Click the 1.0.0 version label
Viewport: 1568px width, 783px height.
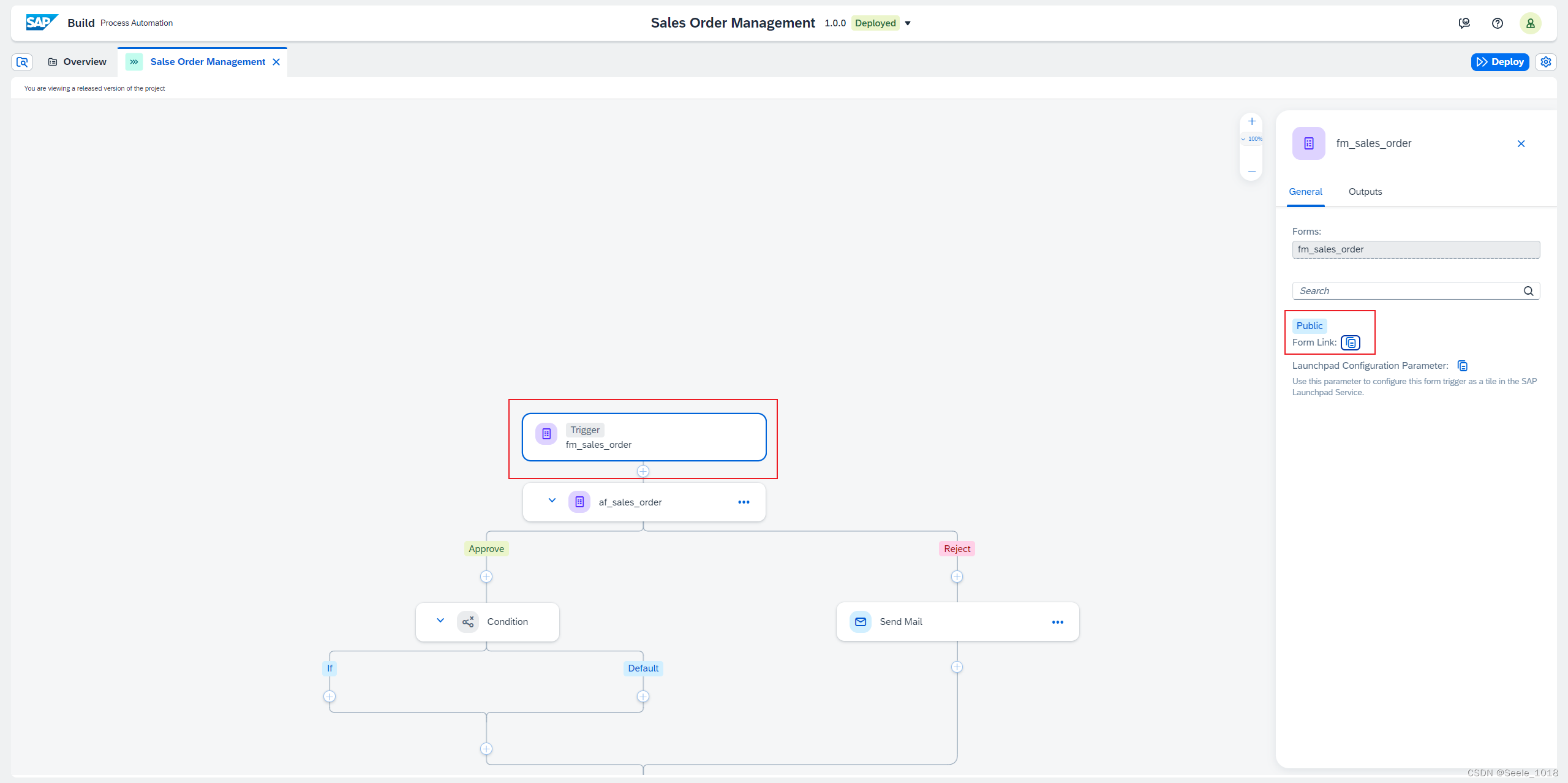835,23
